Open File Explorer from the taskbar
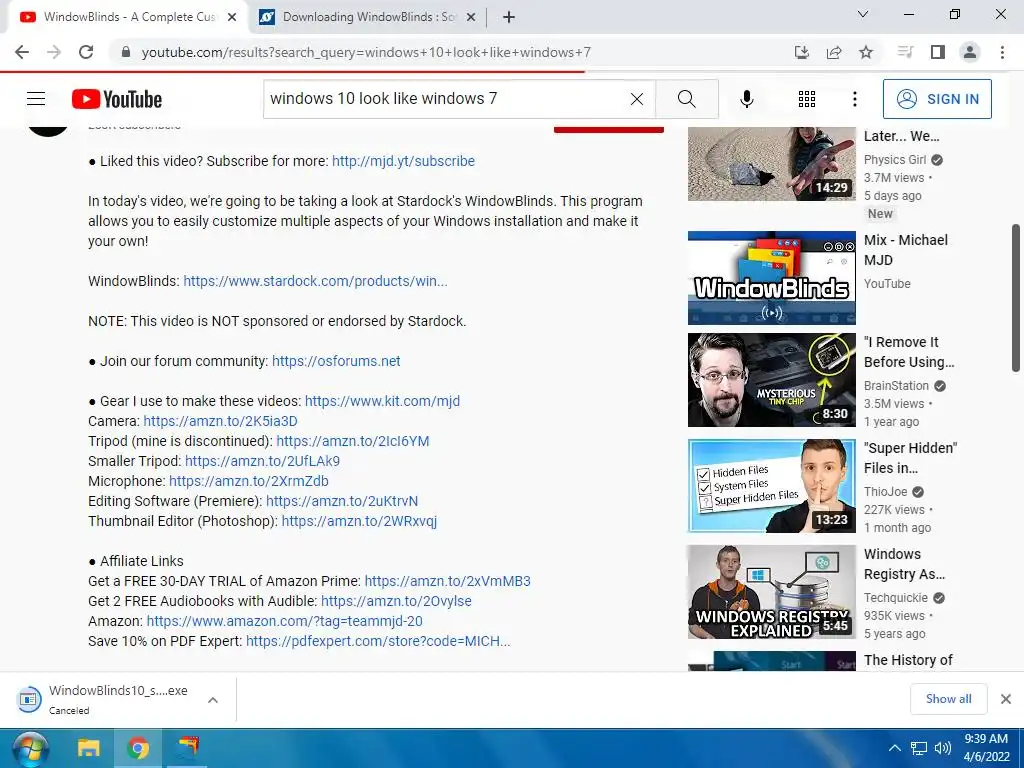The image size is (1024, 768). click(89, 748)
